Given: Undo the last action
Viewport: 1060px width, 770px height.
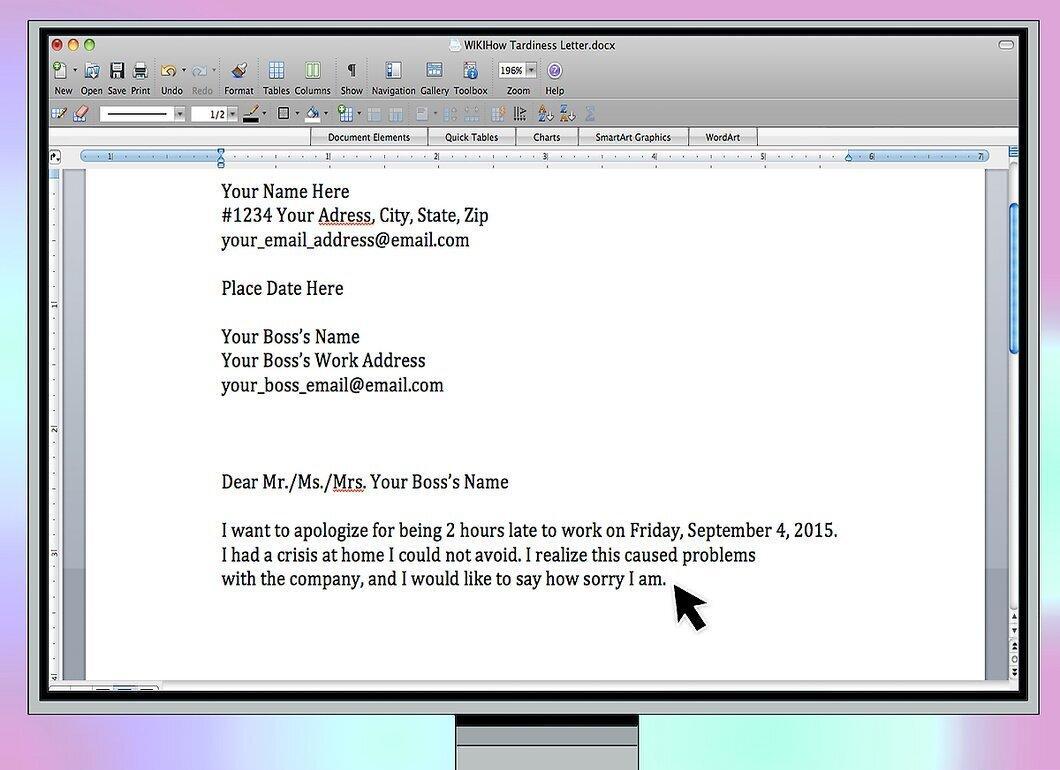Looking at the screenshot, I should click(x=168, y=70).
